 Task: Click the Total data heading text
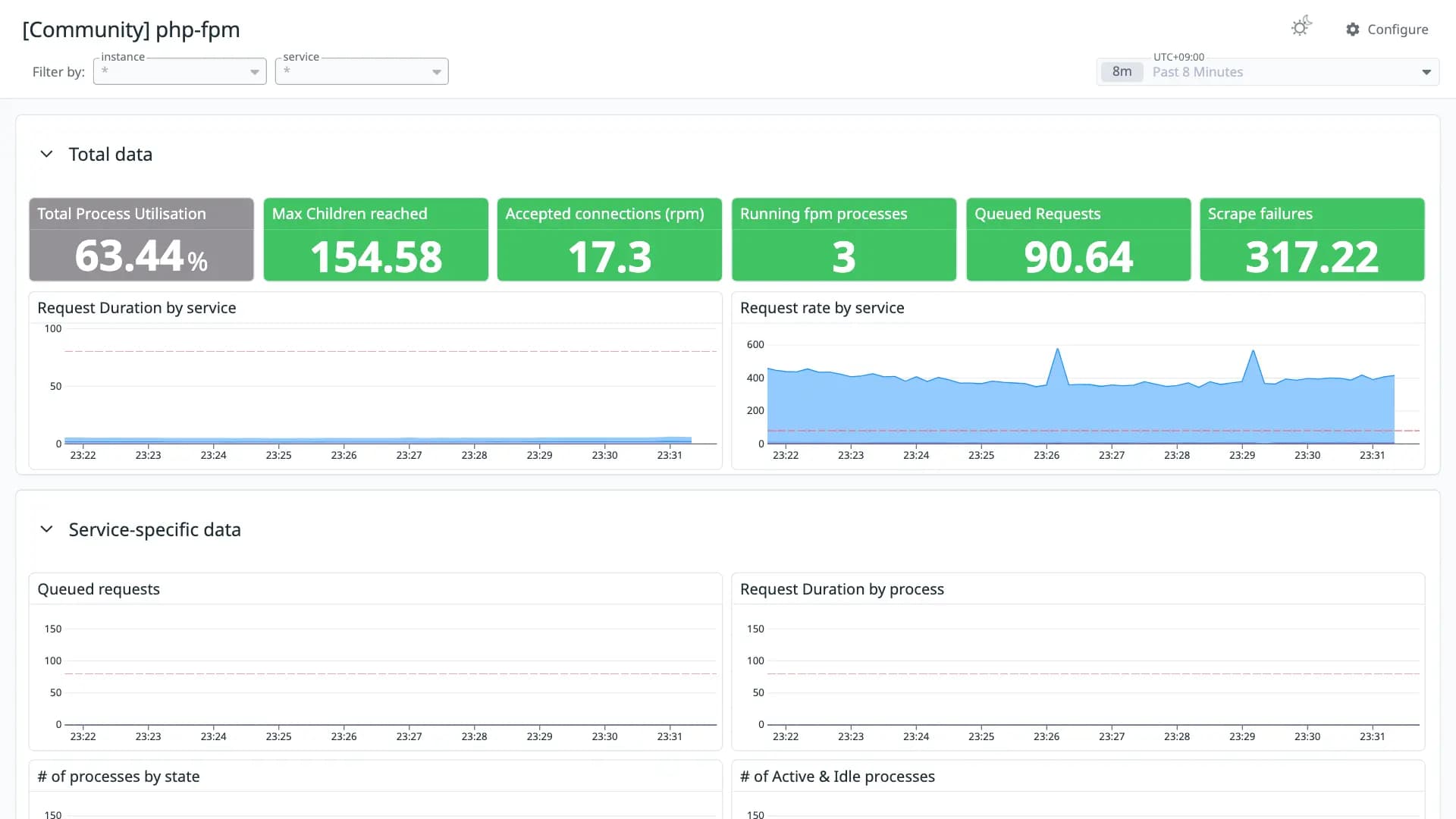pos(111,154)
